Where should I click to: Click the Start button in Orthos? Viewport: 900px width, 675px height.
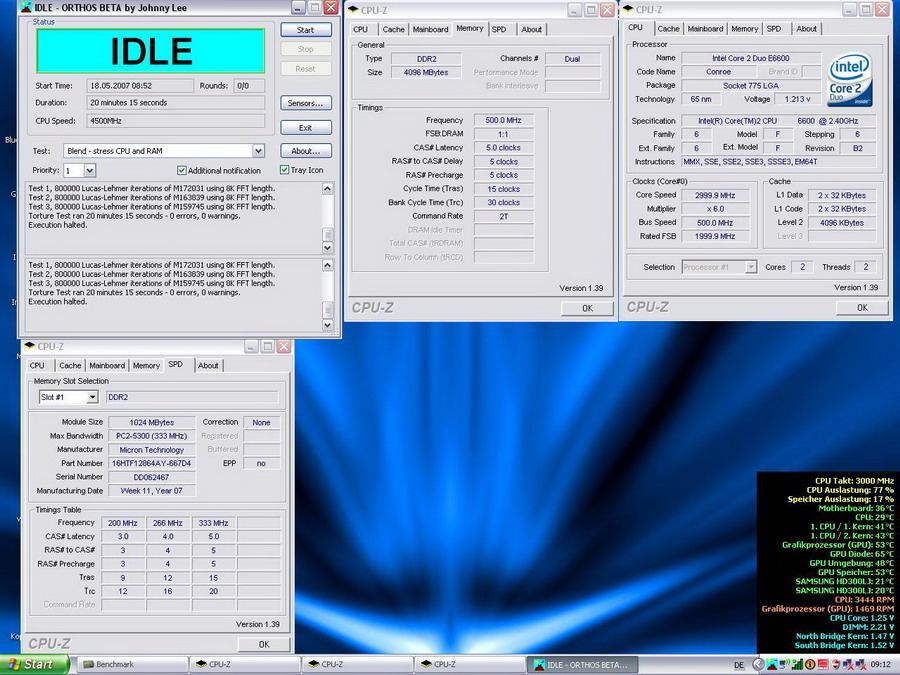[x=306, y=30]
